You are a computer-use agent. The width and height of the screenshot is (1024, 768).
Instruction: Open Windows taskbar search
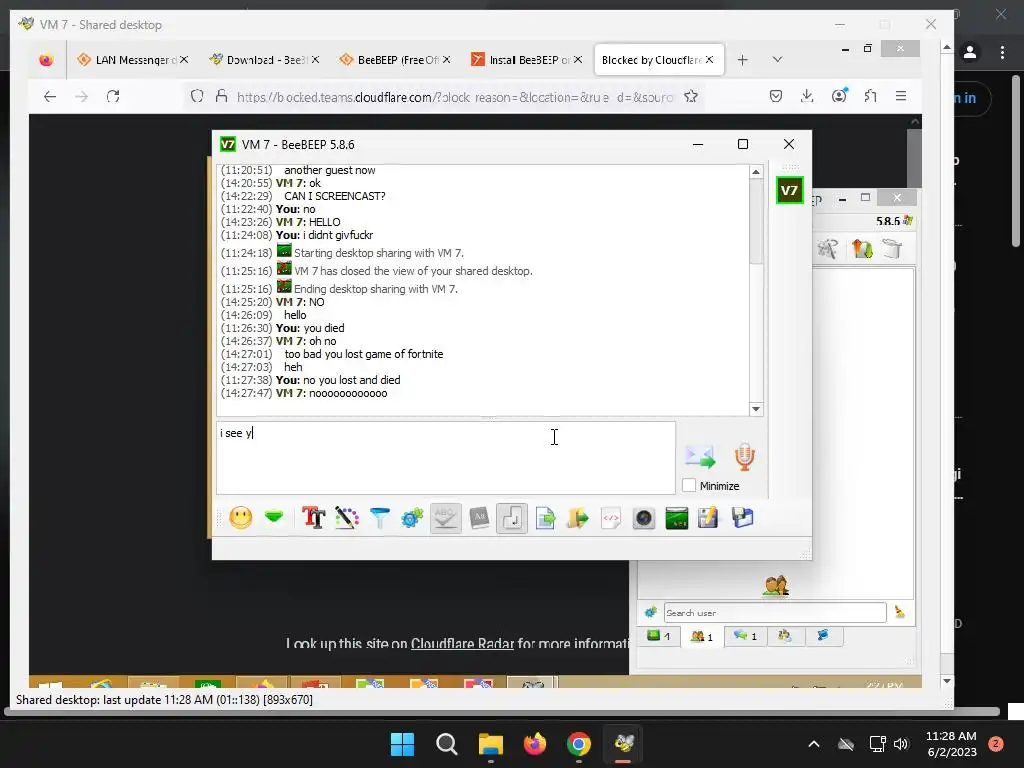447,744
